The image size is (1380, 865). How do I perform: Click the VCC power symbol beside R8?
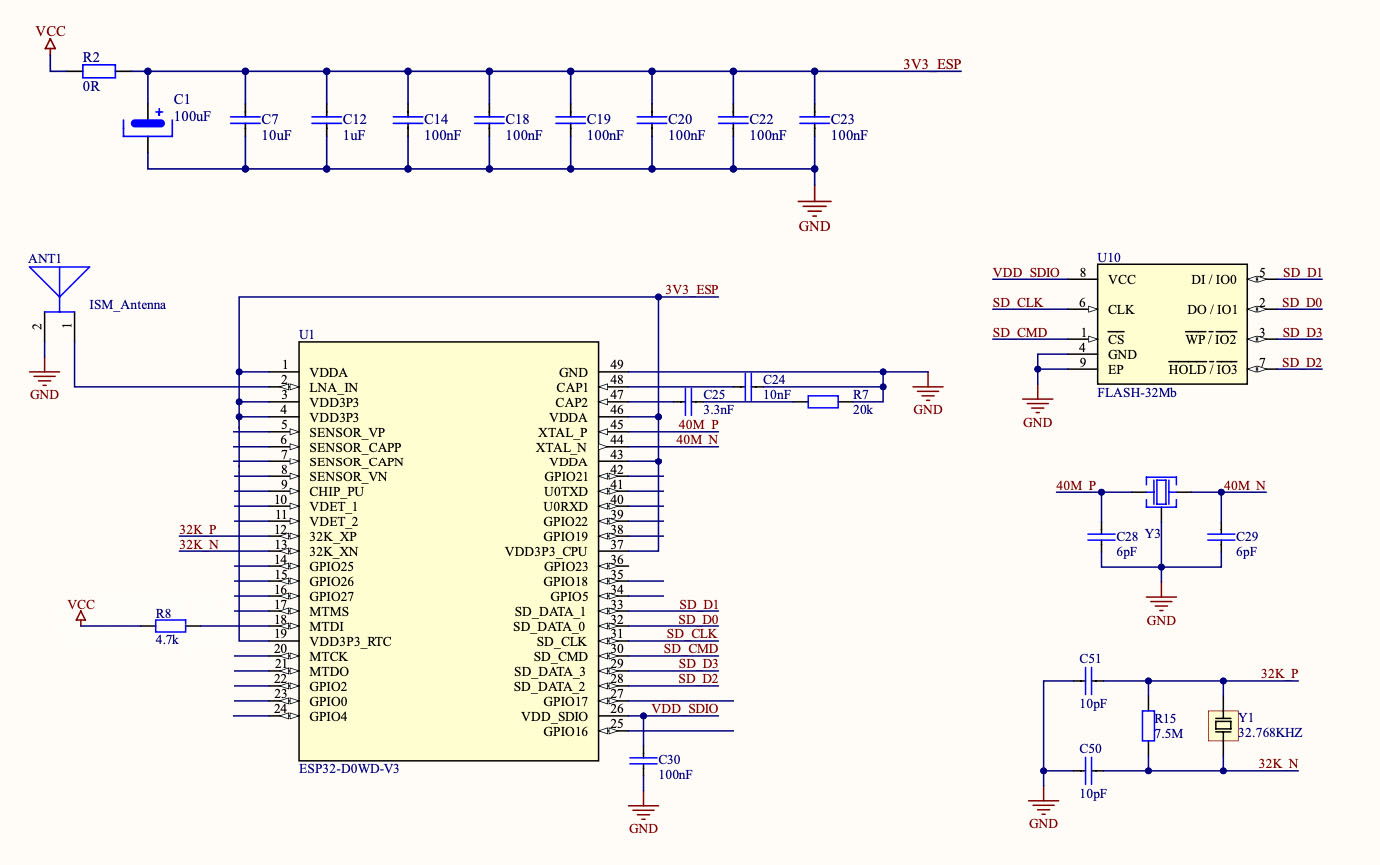pyautogui.click(x=81, y=610)
